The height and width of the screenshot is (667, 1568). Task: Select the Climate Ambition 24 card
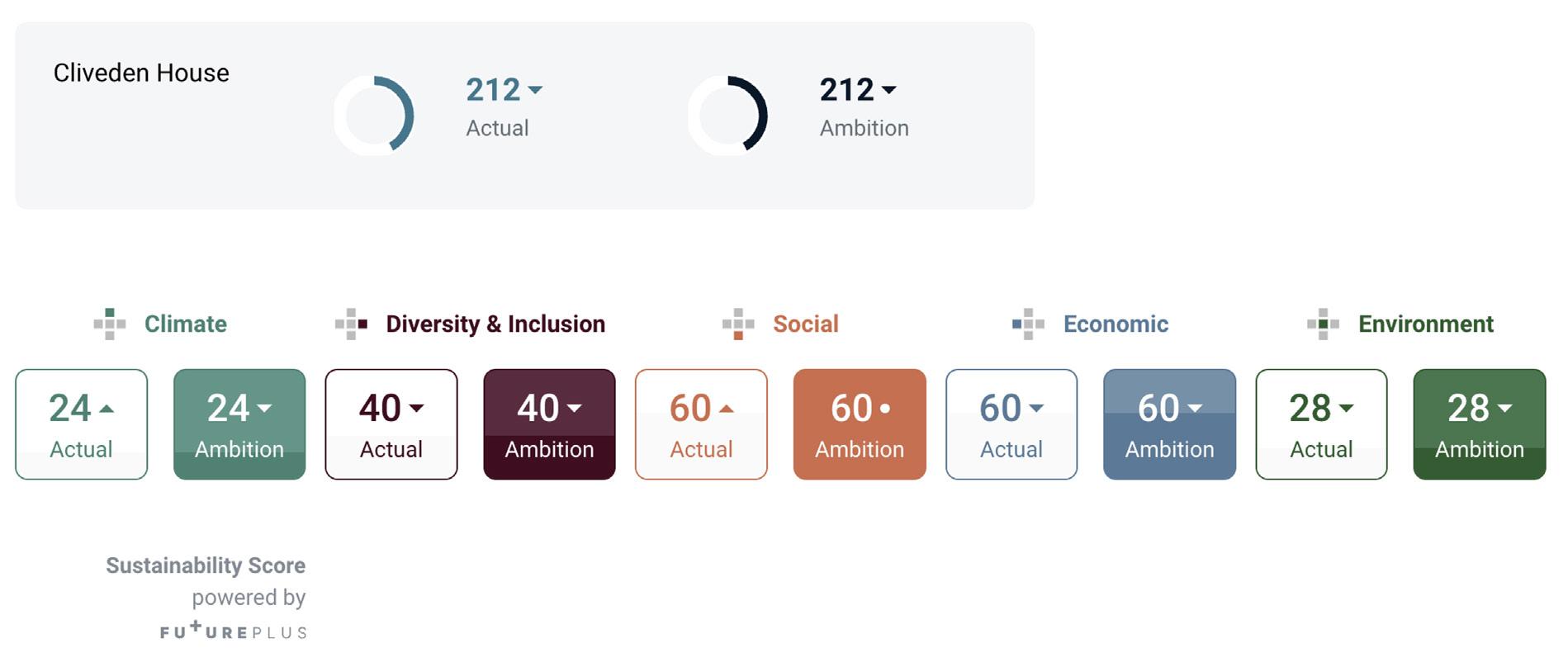point(239,424)
